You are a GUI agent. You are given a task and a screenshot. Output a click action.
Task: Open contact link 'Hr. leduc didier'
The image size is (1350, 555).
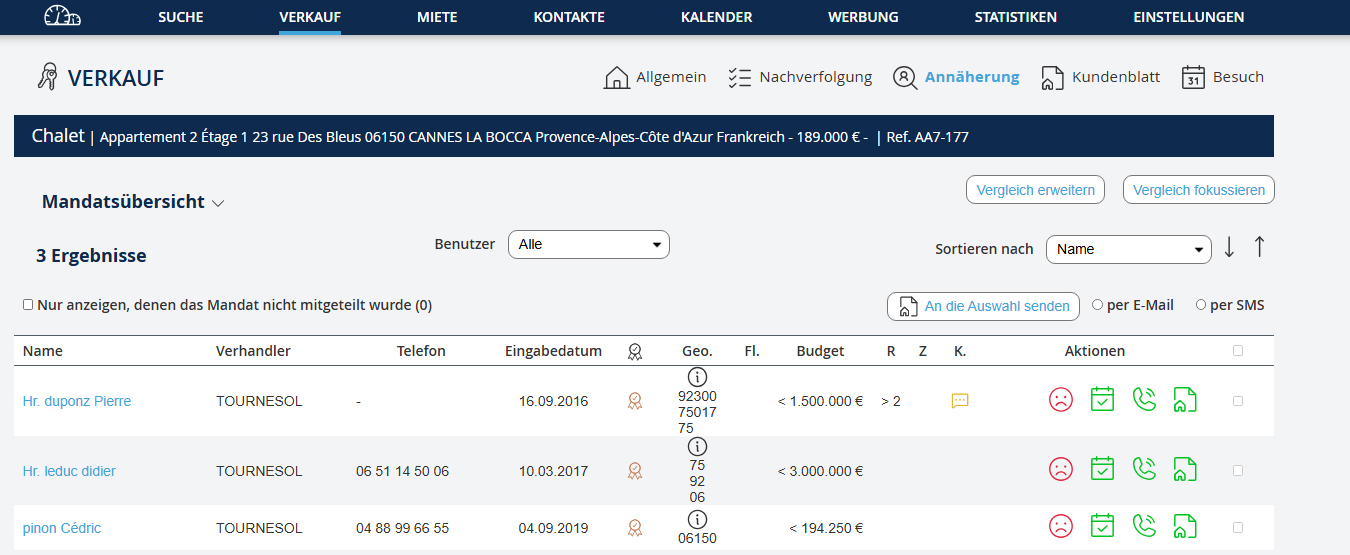click(x=69, y=471)
